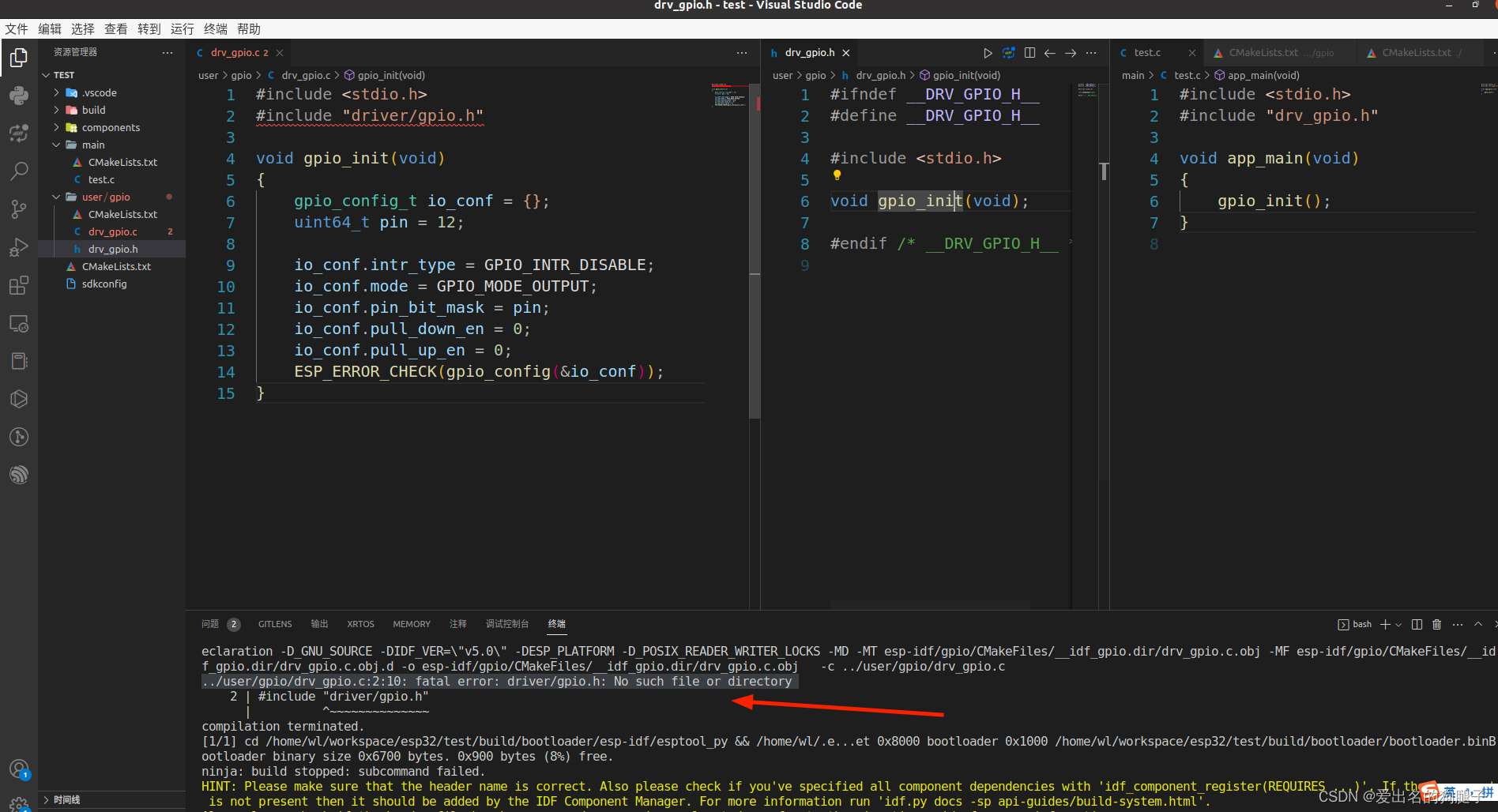Image resolution: width=1498 pixels, height=812 pixels.
Task: Close the drv_gpio.c tab
Action: 280,53
